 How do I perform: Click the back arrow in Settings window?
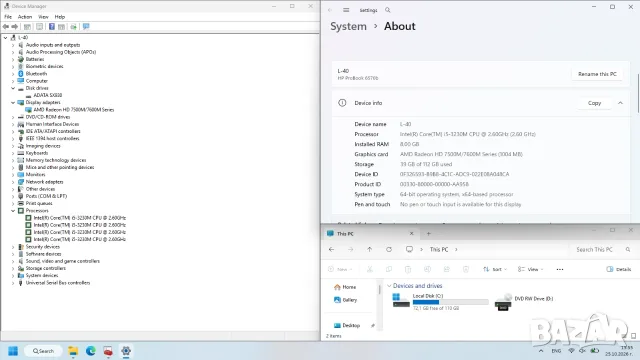point(330,10)
